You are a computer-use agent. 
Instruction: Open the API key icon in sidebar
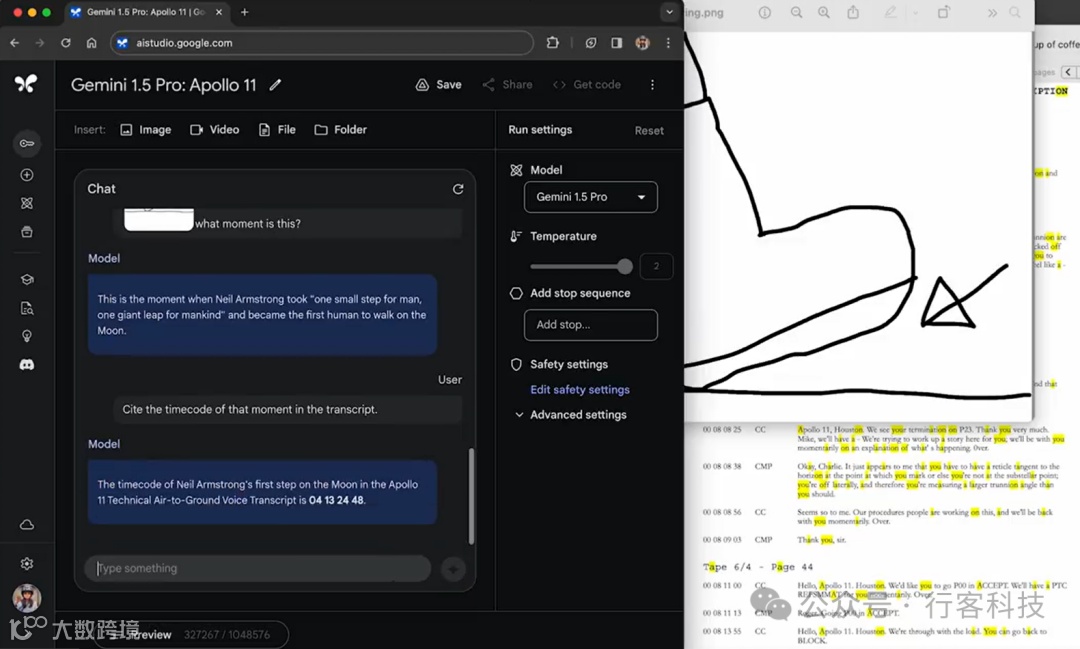point(27,143)
